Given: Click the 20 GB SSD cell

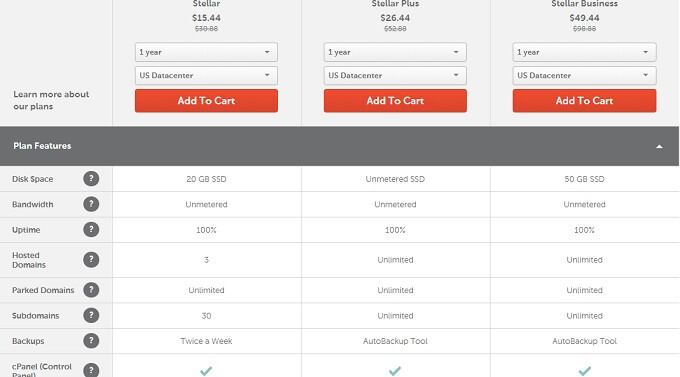Looking at the screenshot, I should point(206,179).
